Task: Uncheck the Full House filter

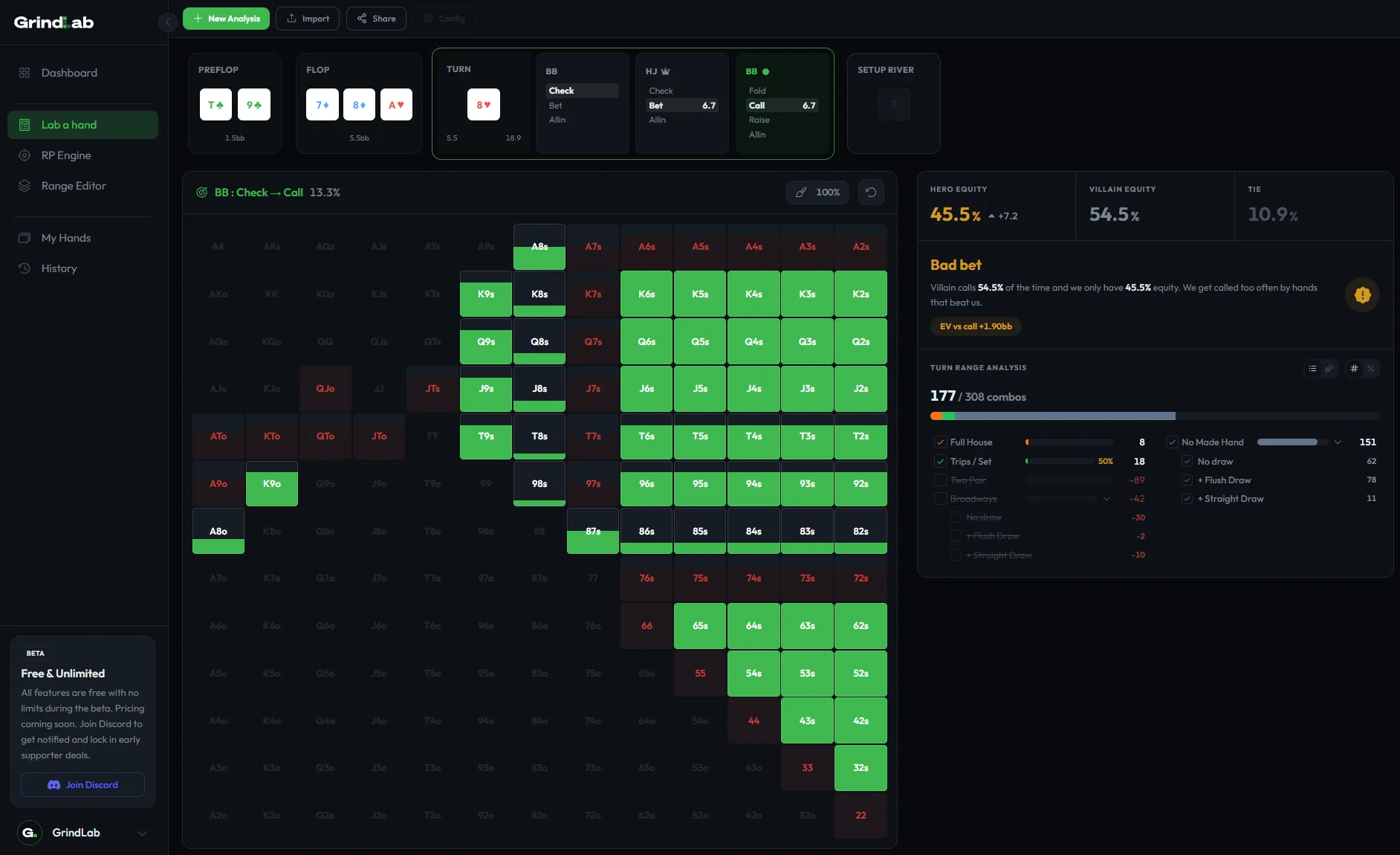Action: [940, 442]
